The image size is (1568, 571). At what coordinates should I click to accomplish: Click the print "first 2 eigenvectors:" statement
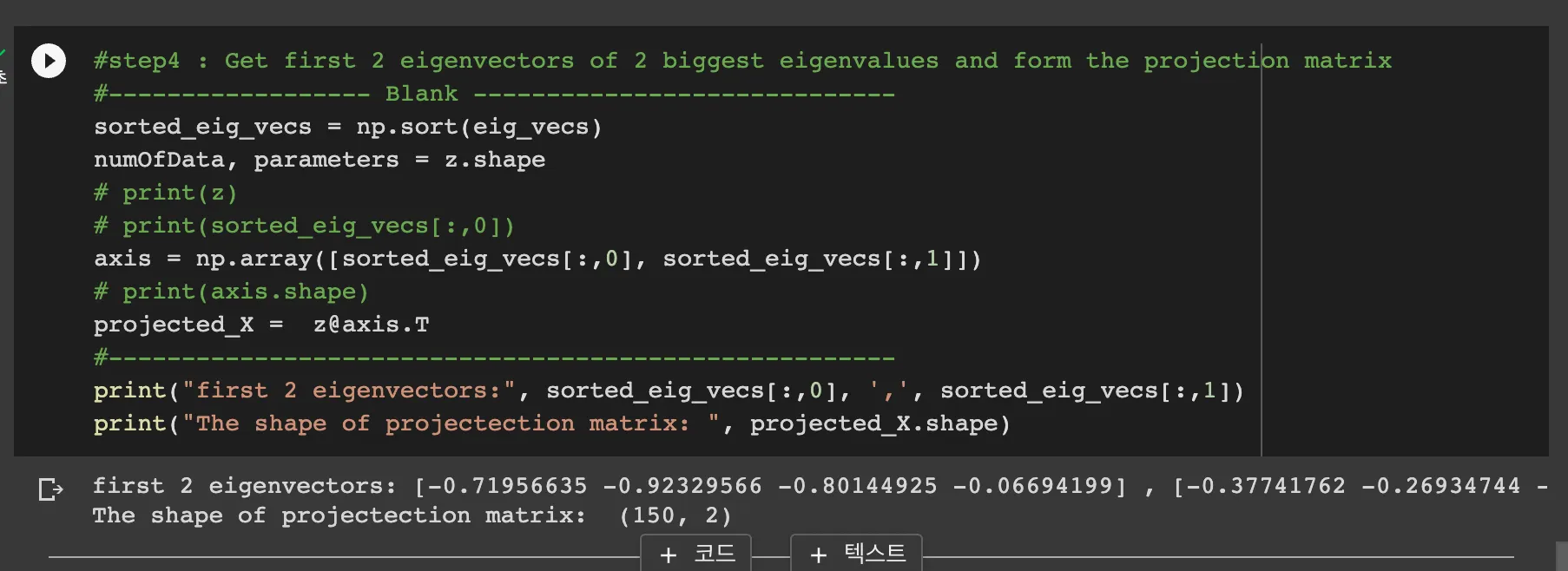click(x=667, y=391)
